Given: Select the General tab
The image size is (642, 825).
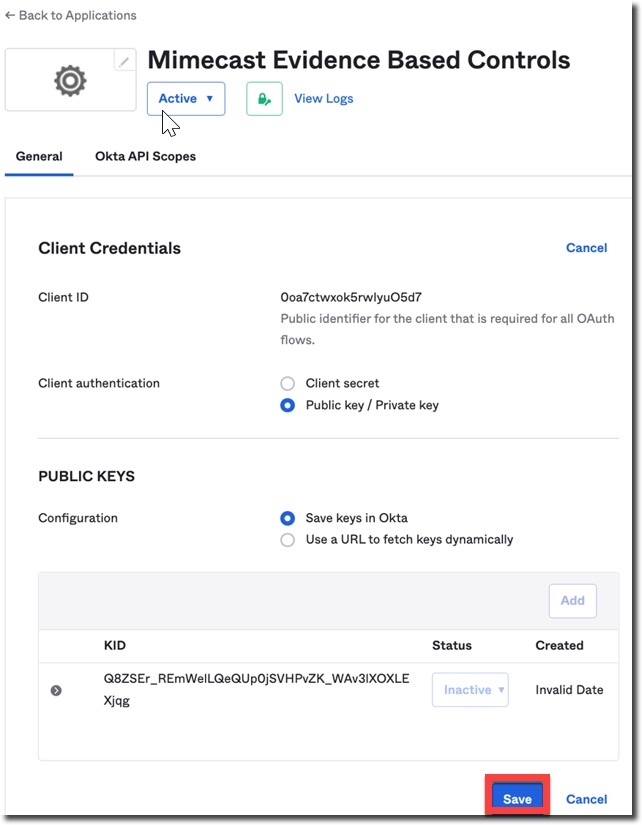Looking at the screenshot, I should 39,156.
